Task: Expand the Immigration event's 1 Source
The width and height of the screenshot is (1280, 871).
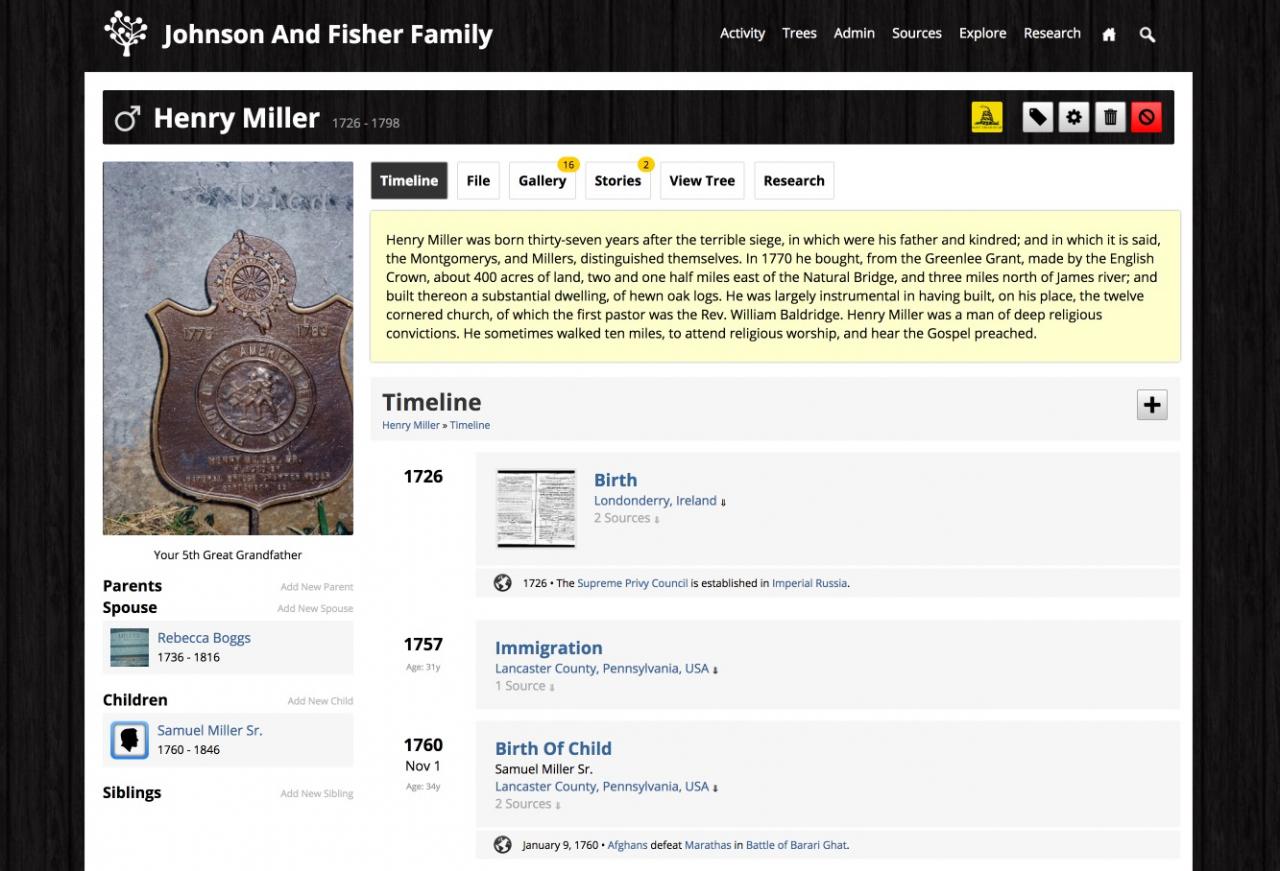Action: [524, 686]
